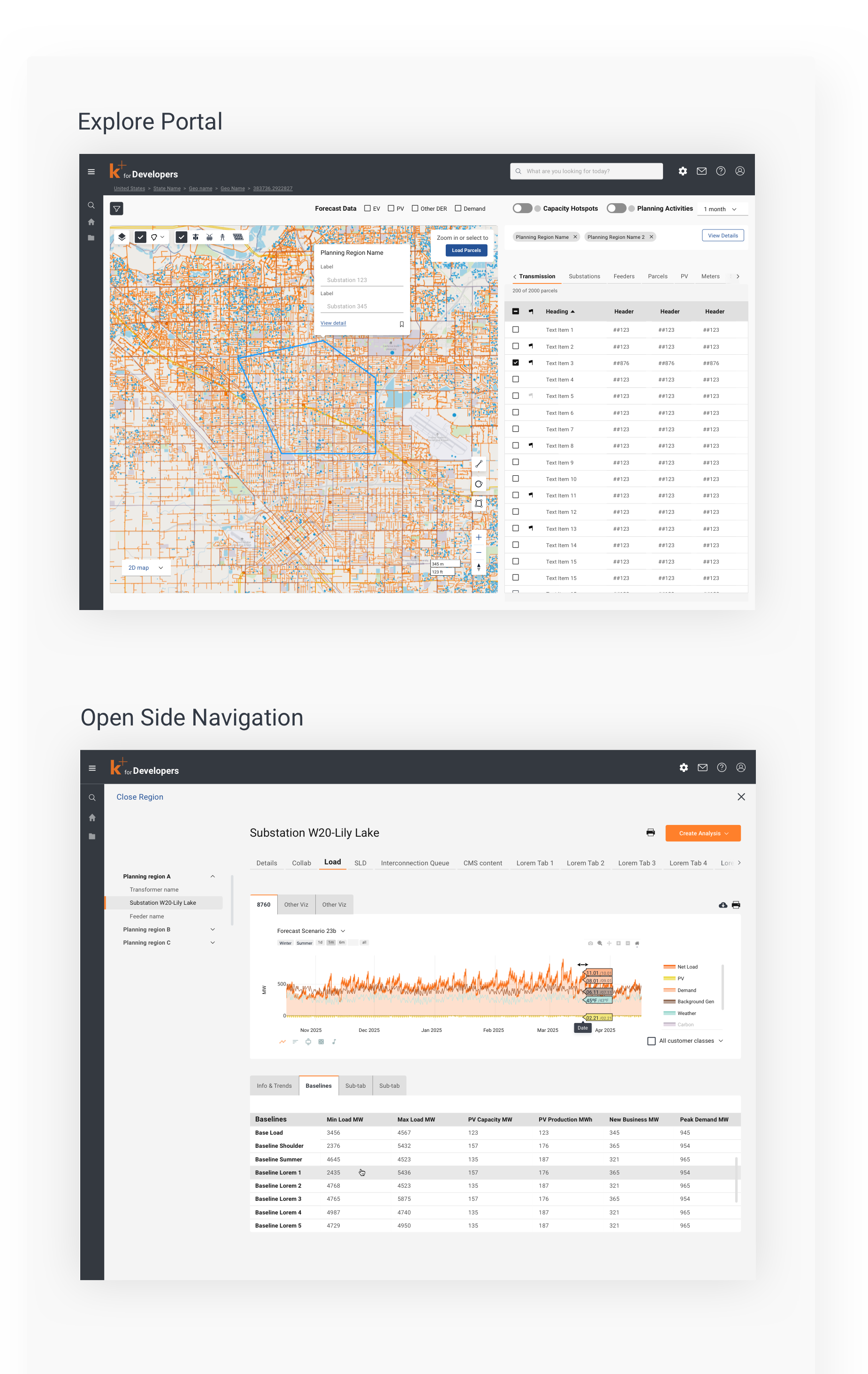Zoom in on the map with plus
868x1374 pixels.
[x=478, y=537]
